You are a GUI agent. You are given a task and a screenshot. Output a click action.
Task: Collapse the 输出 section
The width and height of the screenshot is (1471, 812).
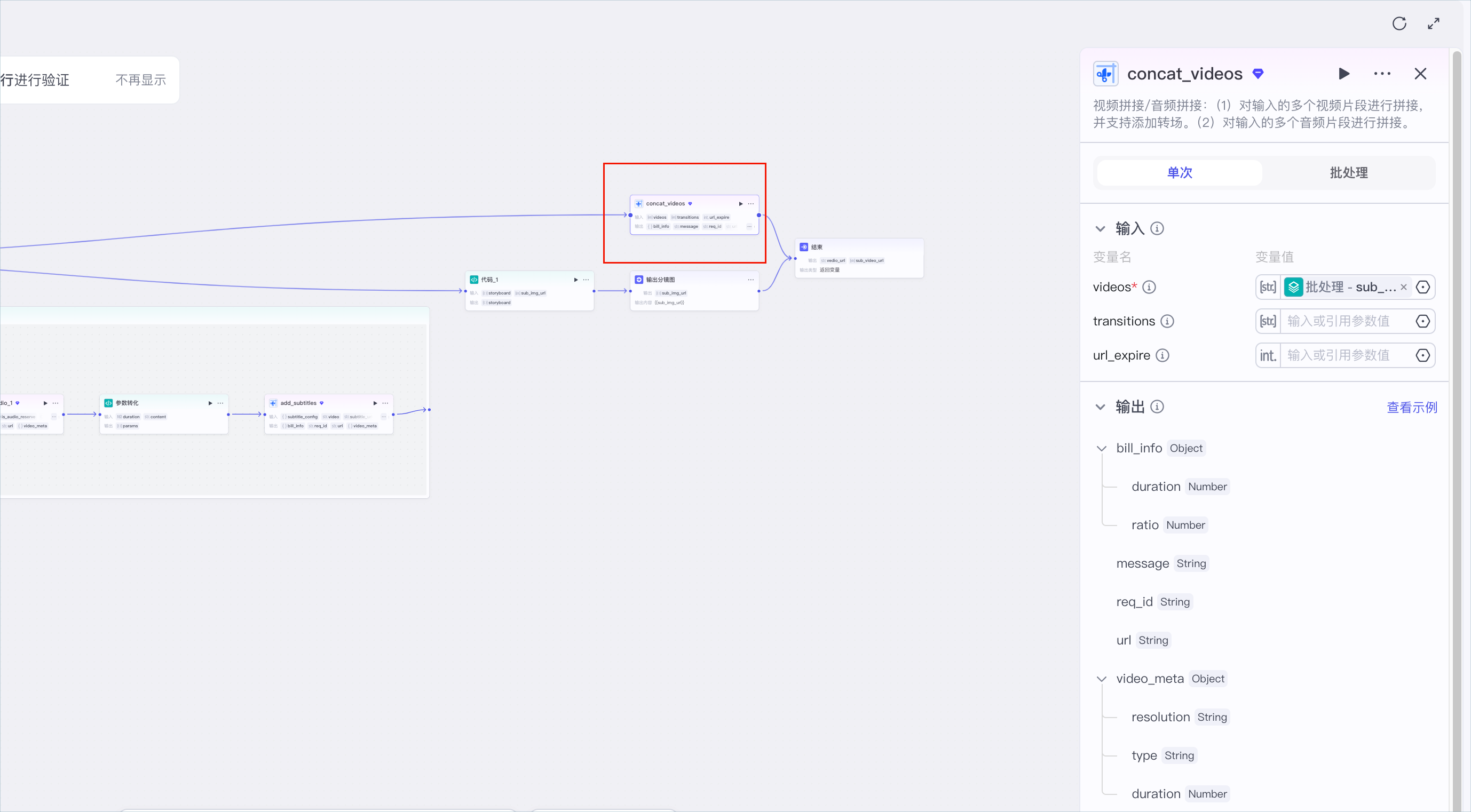click(x=1101, y=407)
